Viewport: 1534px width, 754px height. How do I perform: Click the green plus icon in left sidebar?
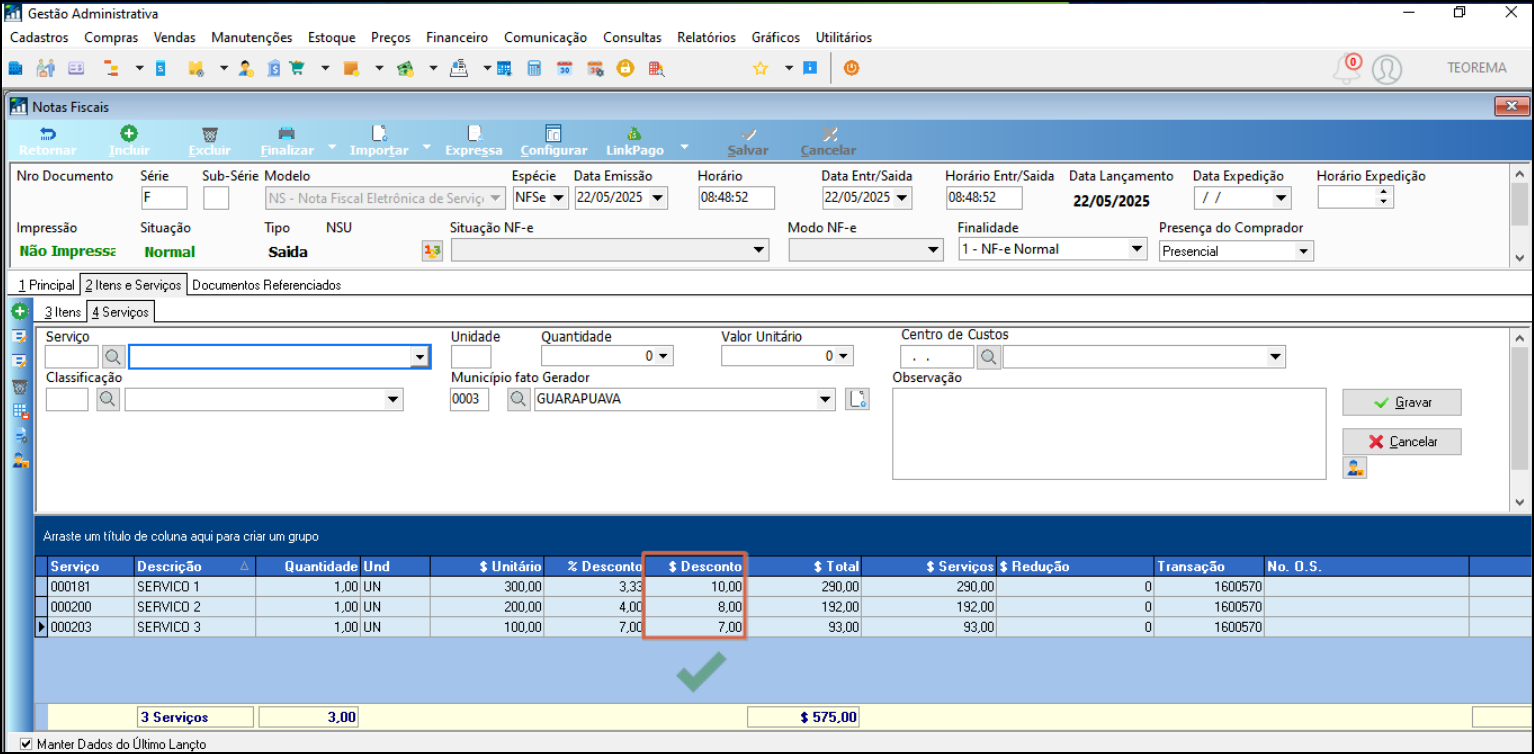[x=19, y=312]
